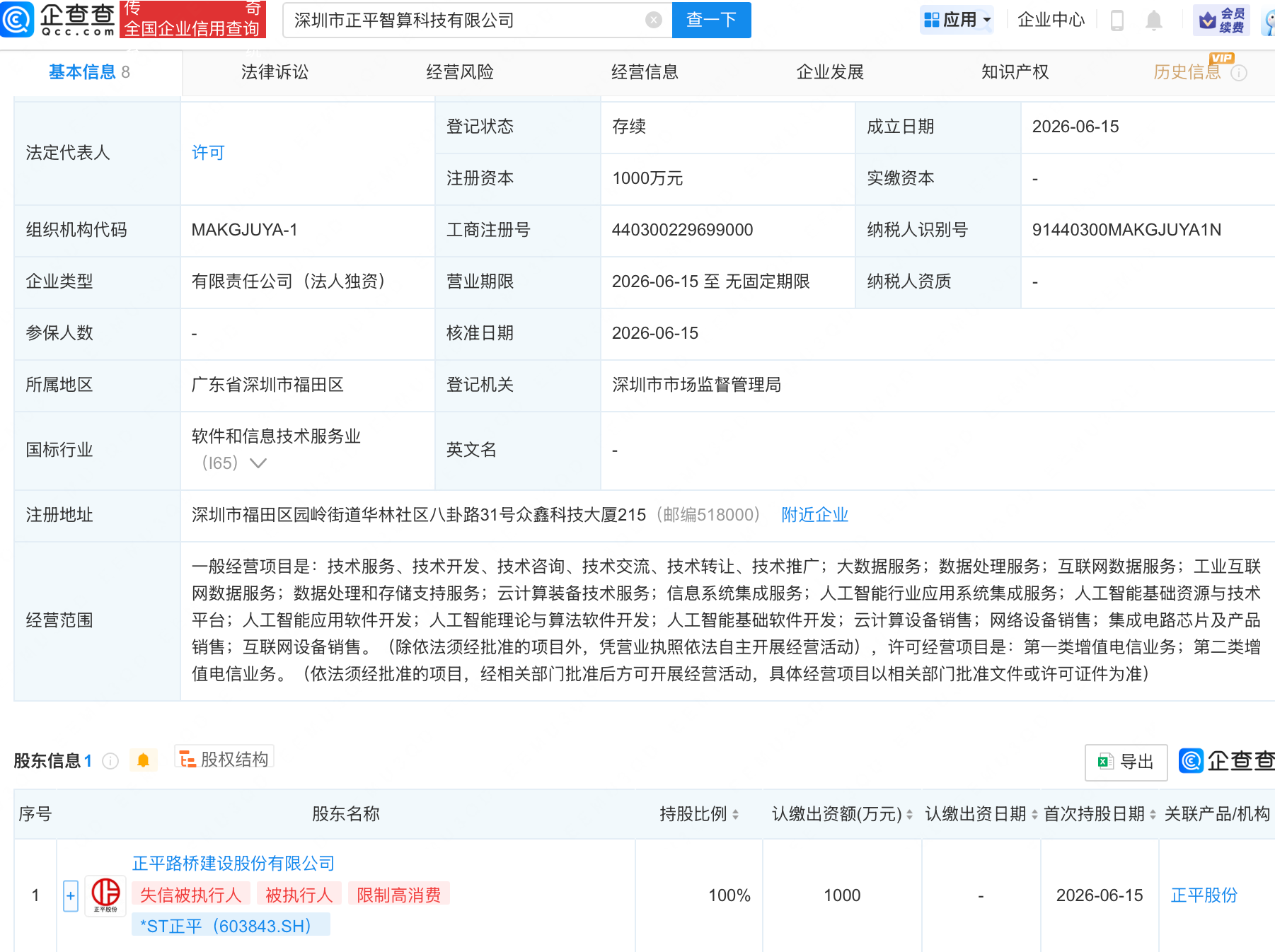1275x952 pixels.
Task: Sort by 首次持股日期 column
Action: tap(1153, 815)
